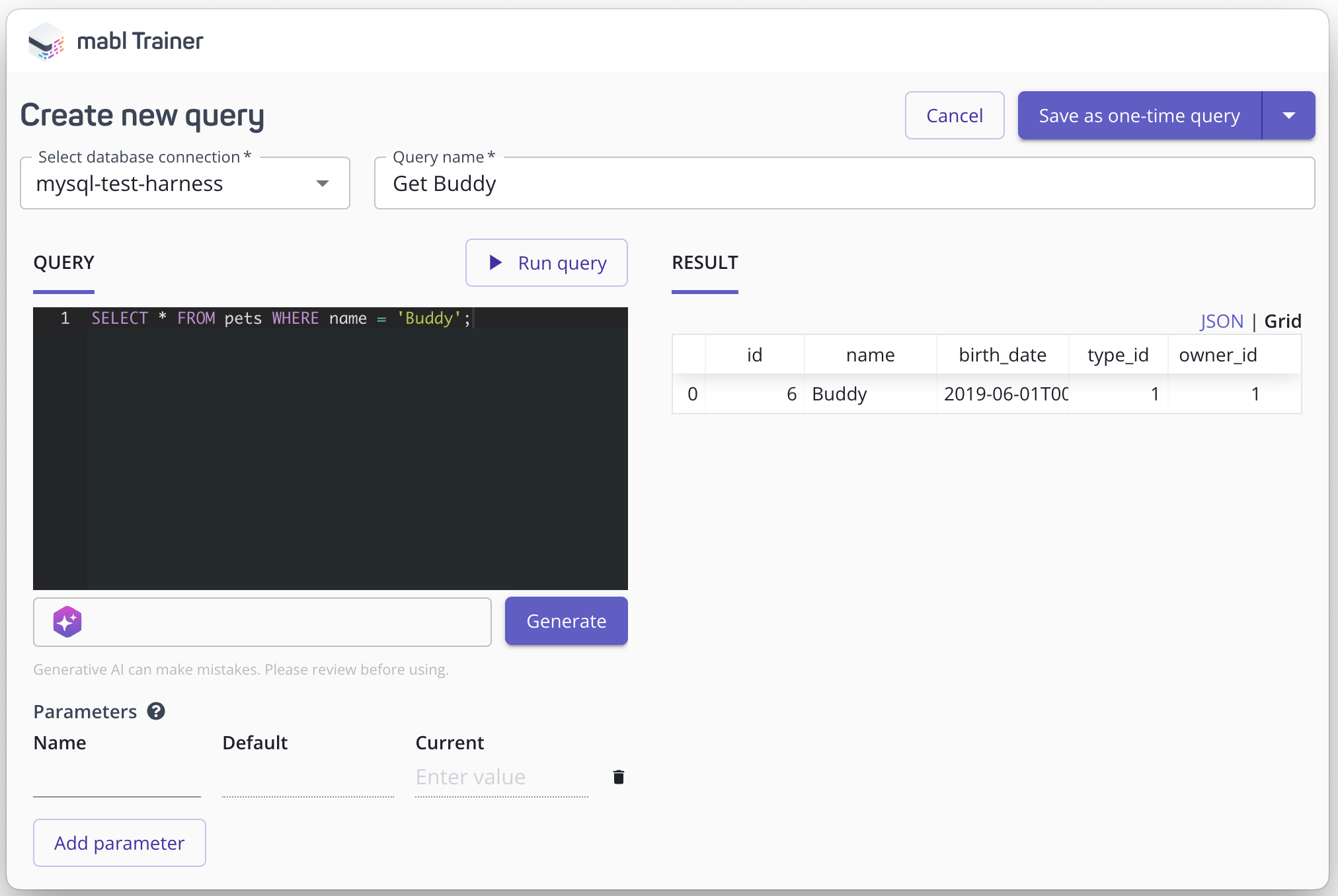Click the 'type_id' column header
The width and height of the screenshot is (1338, 896).
[1118, 355]
